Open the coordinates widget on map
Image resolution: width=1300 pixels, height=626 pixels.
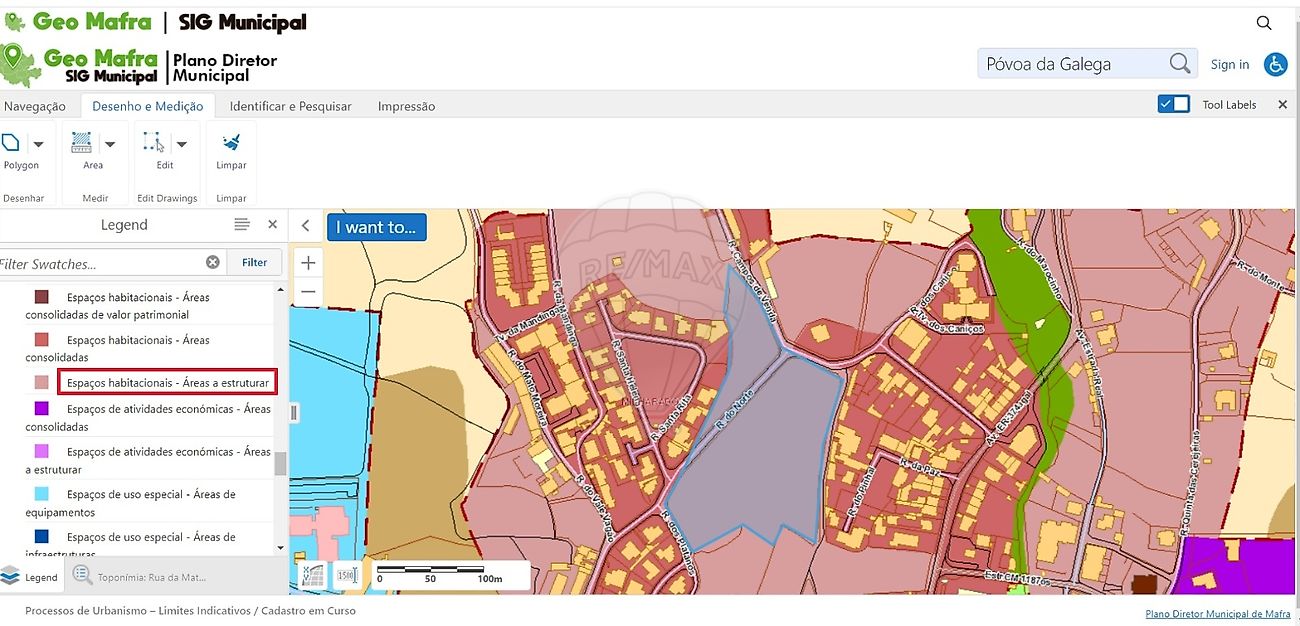(x=313, y=575)
